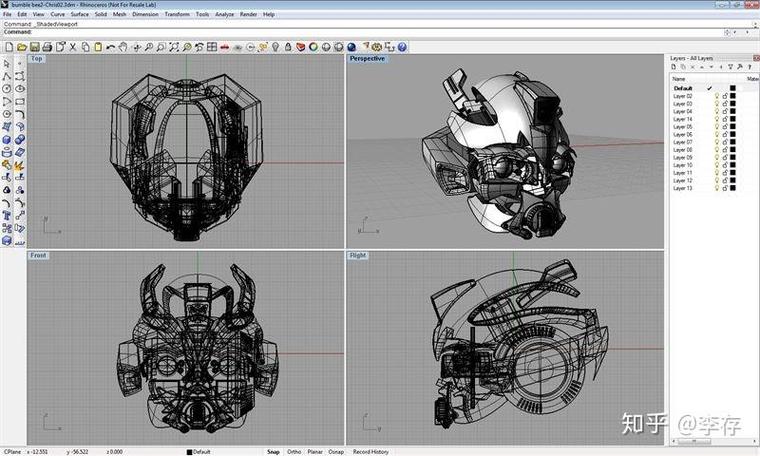The image size is (760, 456).
Task: Click the Top viewport title label
Action: point(37,59)
